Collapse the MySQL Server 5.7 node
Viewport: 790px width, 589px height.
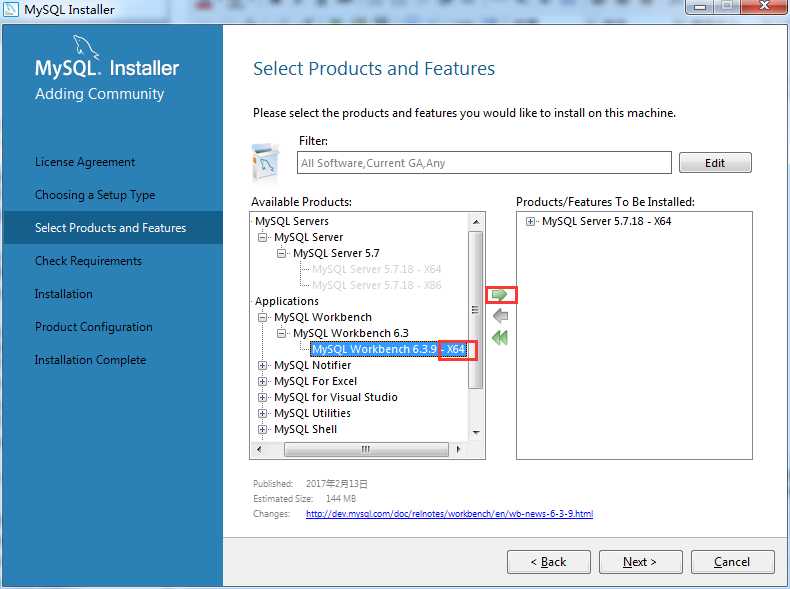tap(281, 253)
